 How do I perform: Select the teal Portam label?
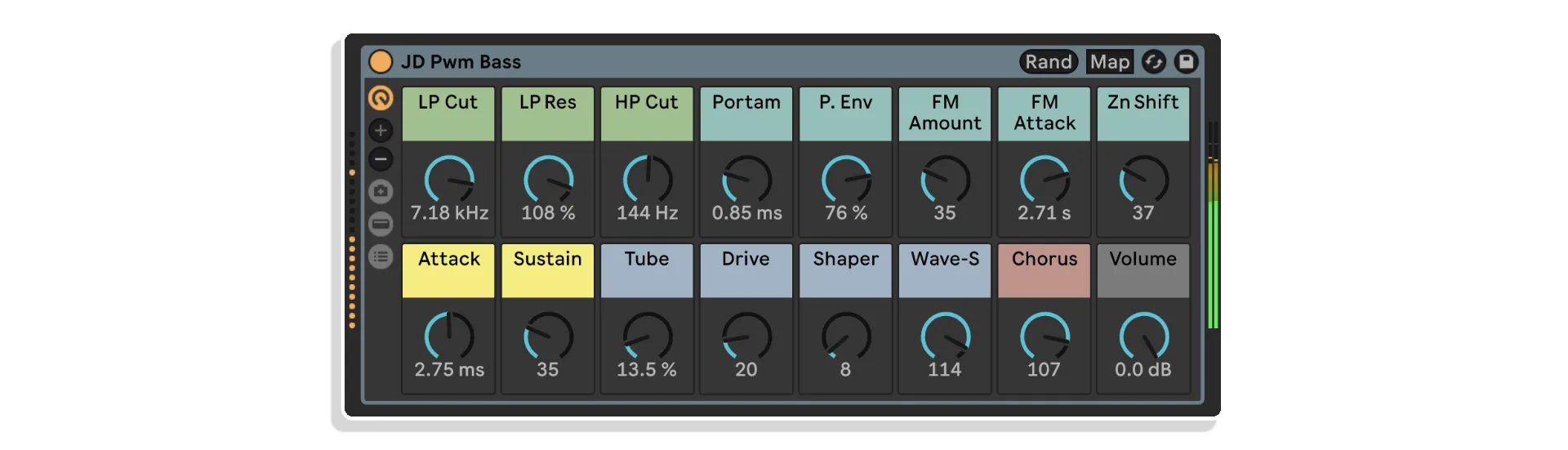[746, 114]
